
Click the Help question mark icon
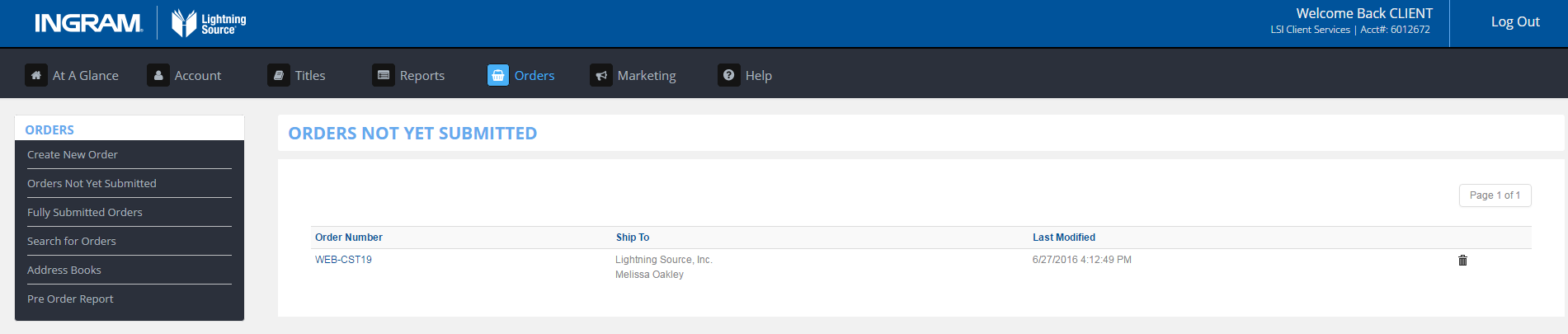pyautogui.click(x=728, y=75)
